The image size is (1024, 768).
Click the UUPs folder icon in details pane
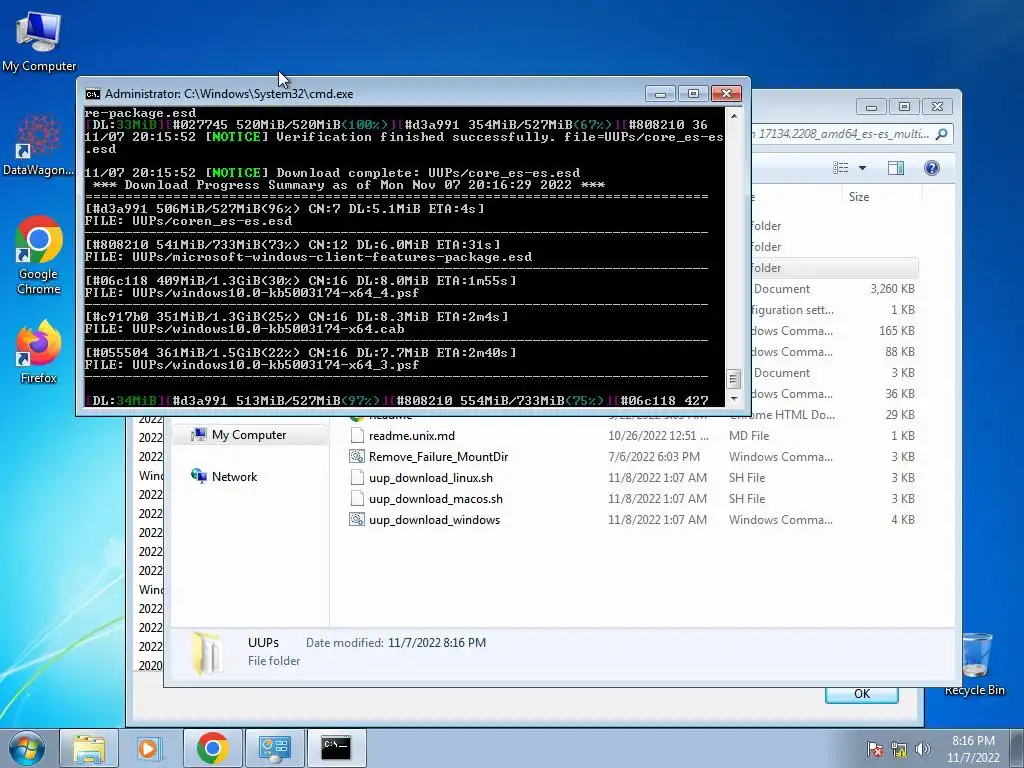tap(207, 652)
